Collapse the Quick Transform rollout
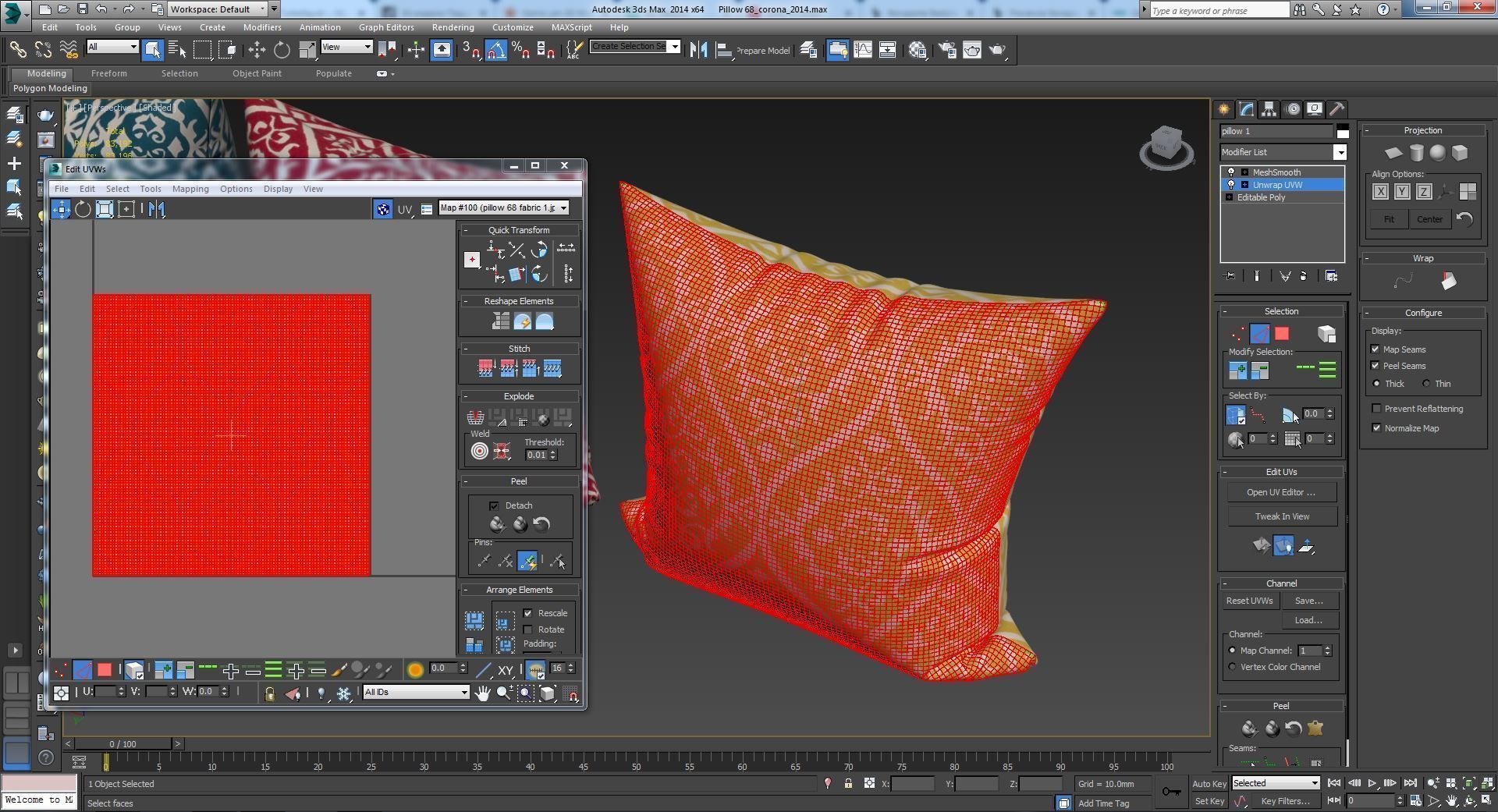 tap(519, 230)
